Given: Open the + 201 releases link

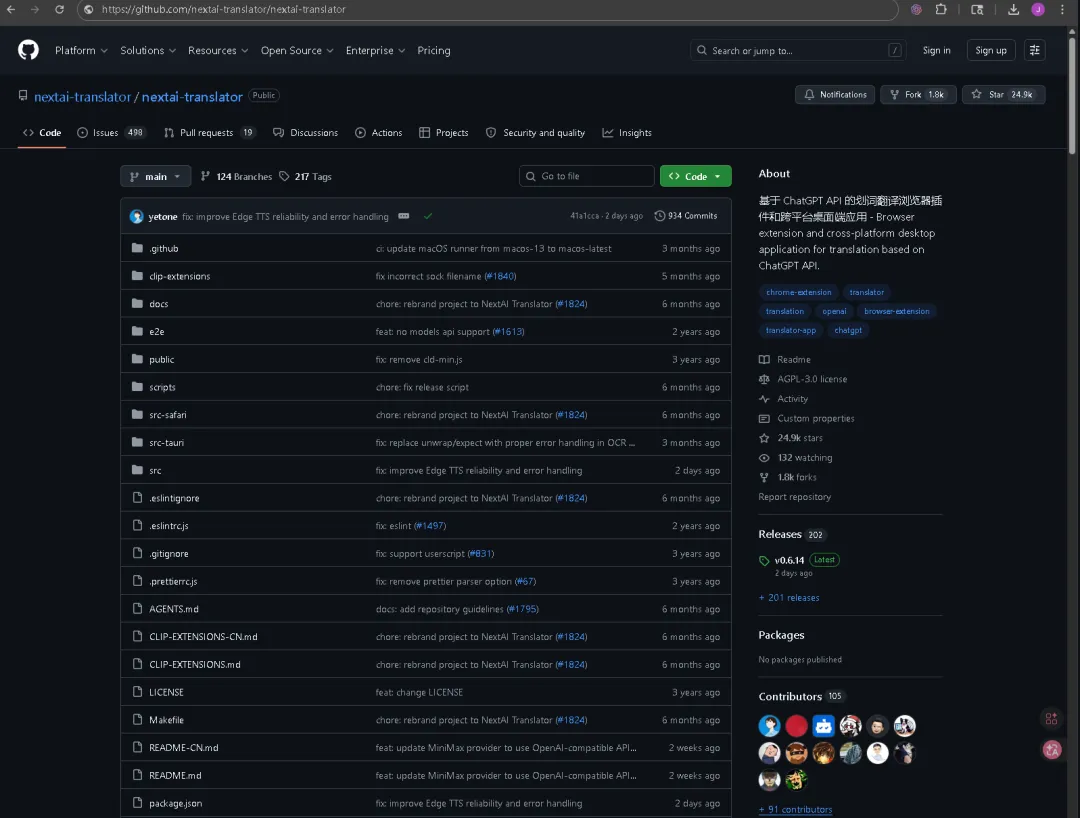Looking at the screenshot, I should (789, 598).
